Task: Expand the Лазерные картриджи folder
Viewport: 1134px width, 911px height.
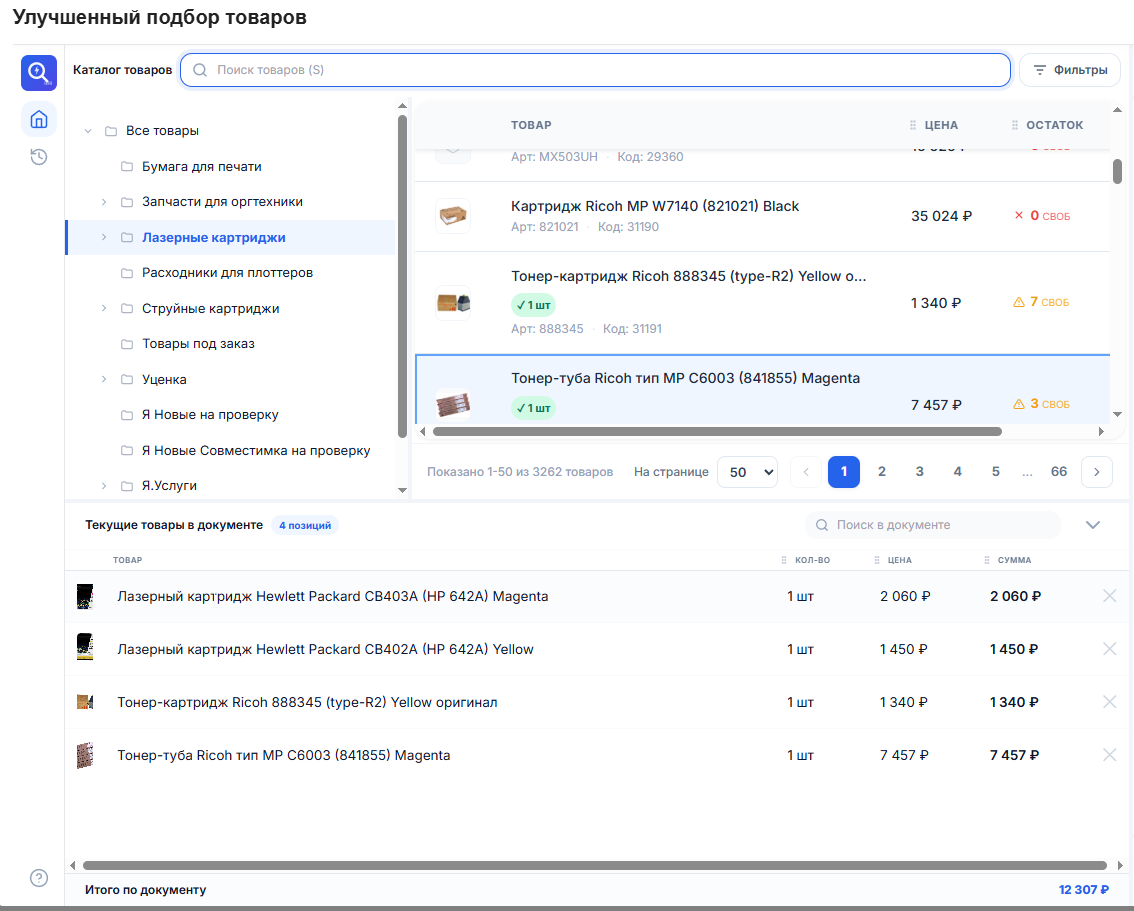Action: [x=103, y=237]
